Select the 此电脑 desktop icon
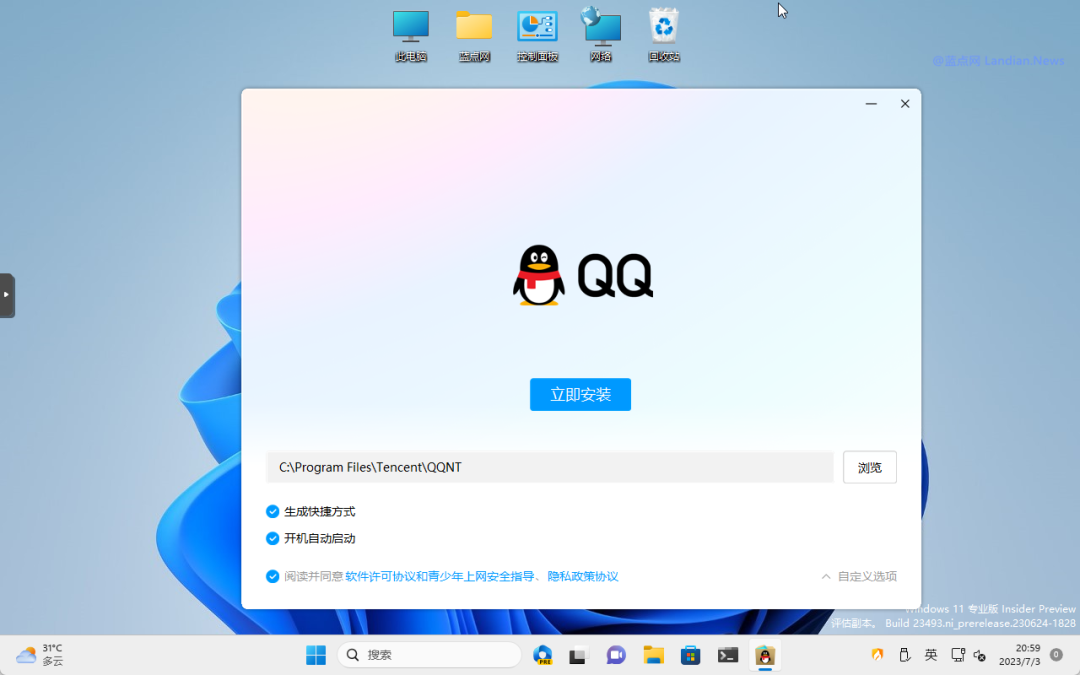The width and height of the screenshot is (1080, 675). coord(411,36)
